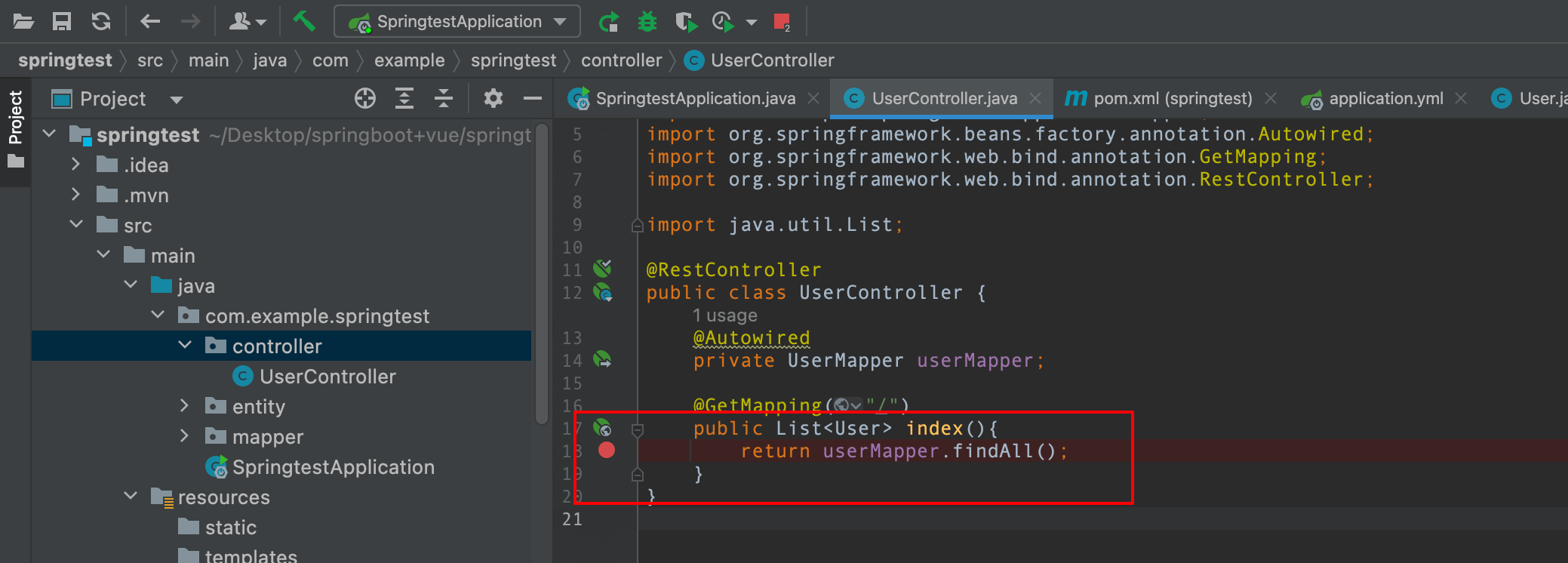Open the GetMapping URL globe dropdown
This screenshot has height=563, width=1568.
(847, 406)
